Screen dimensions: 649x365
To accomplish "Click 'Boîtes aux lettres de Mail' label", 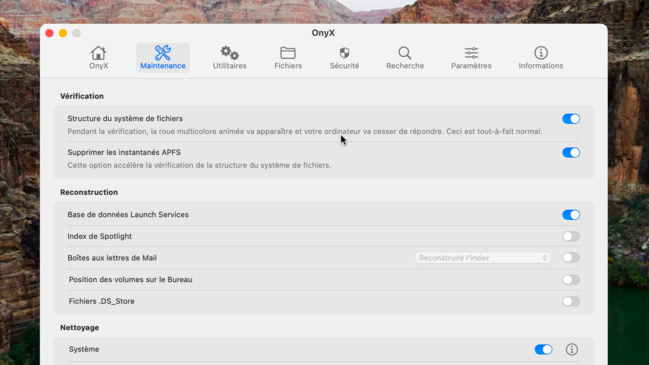I will coord(112,258).
